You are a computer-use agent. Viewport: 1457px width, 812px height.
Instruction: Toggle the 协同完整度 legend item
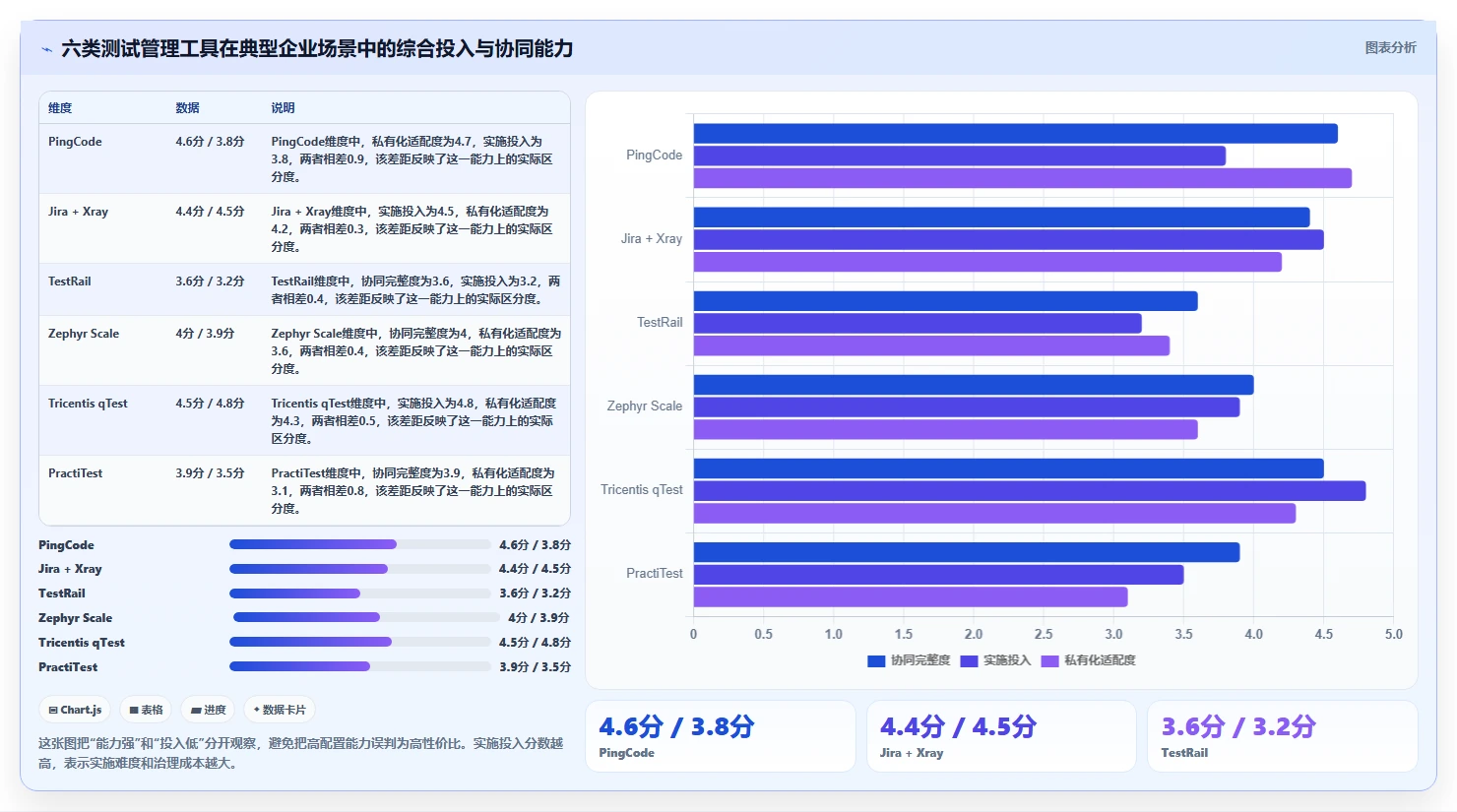pyautogui.click(x=909, y=660)
